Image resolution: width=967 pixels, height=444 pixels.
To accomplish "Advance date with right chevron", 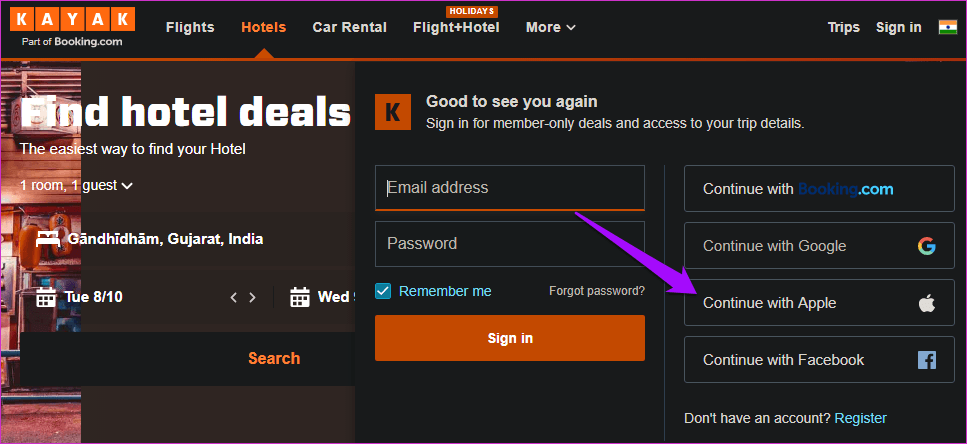I will [x=252, y=297].
